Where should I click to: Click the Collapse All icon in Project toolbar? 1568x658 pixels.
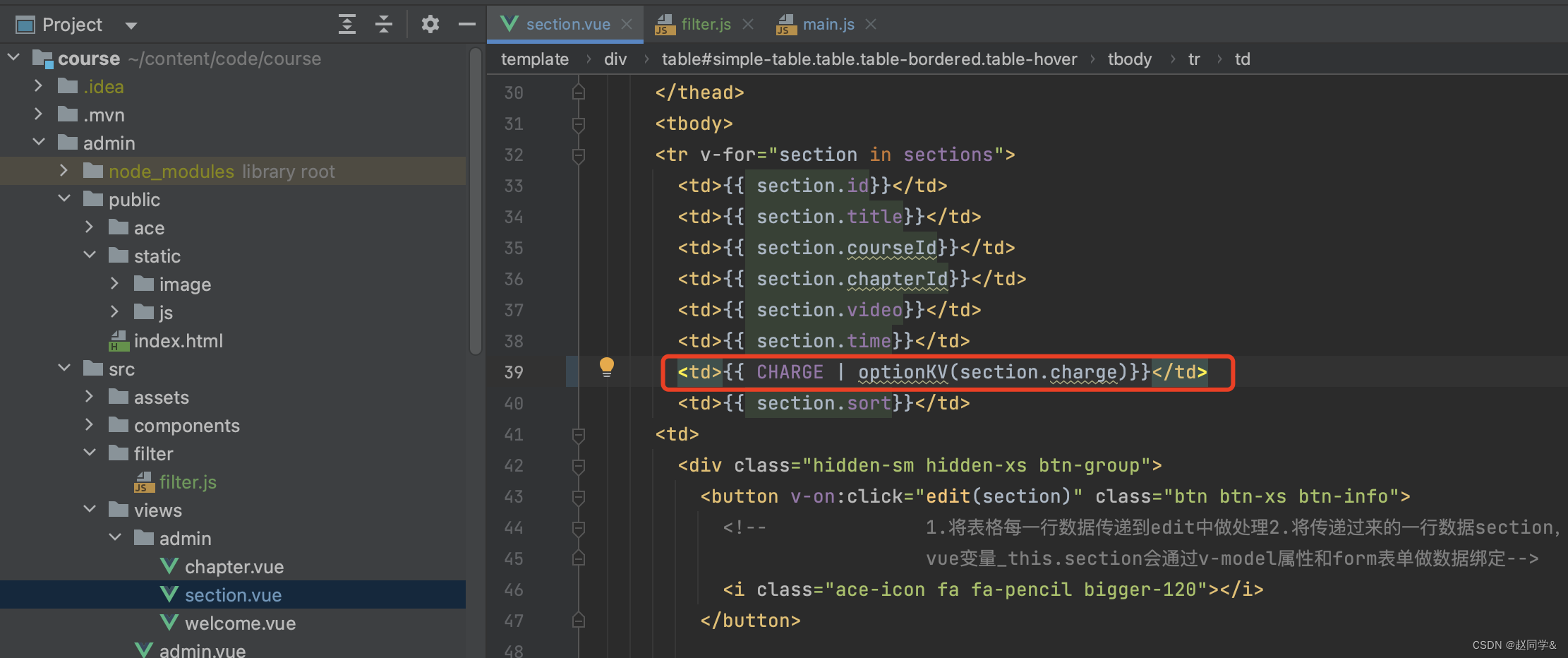click(x=384, y=25)
